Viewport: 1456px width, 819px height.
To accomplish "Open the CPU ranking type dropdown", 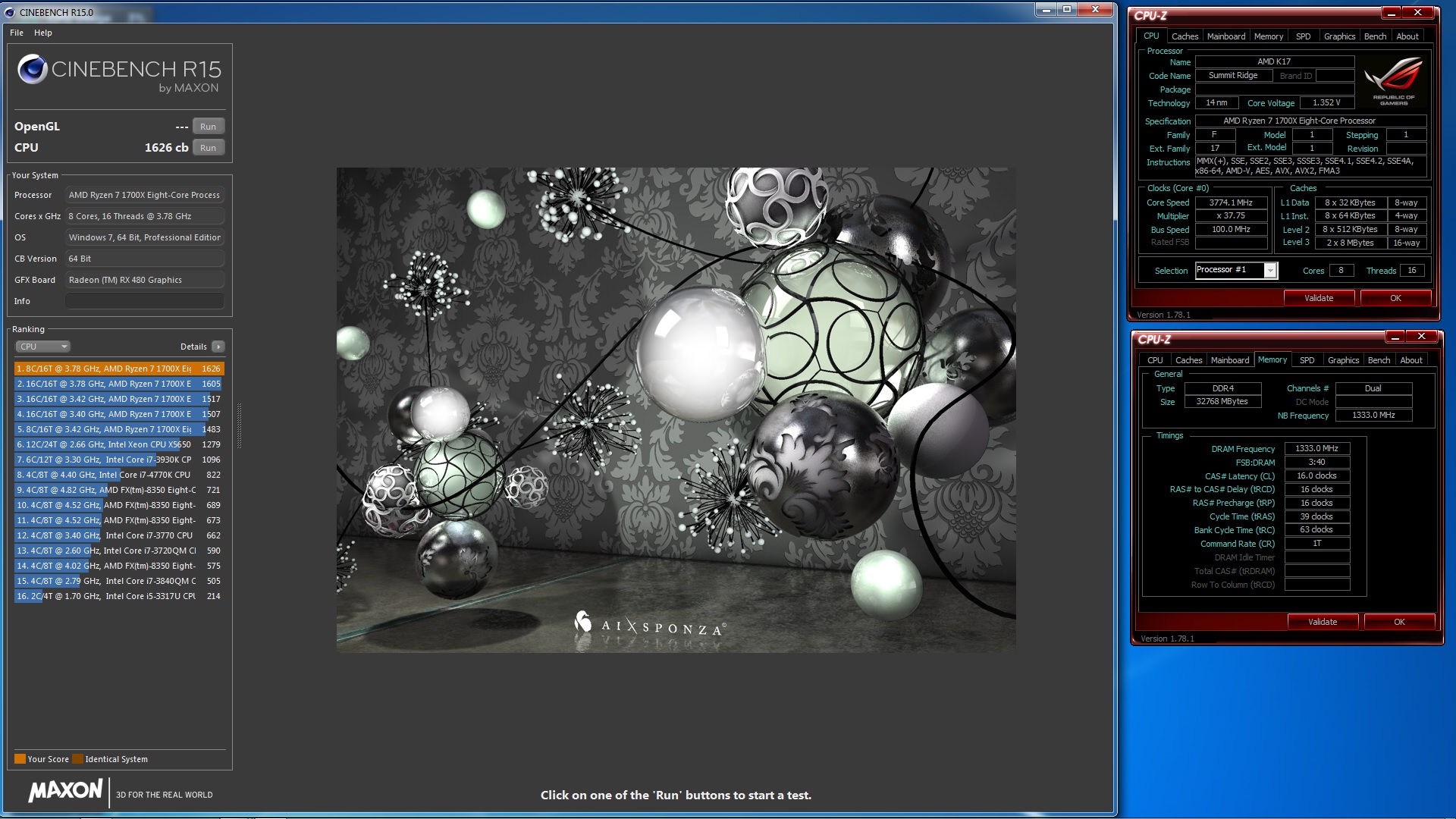I will pos(42,347).
